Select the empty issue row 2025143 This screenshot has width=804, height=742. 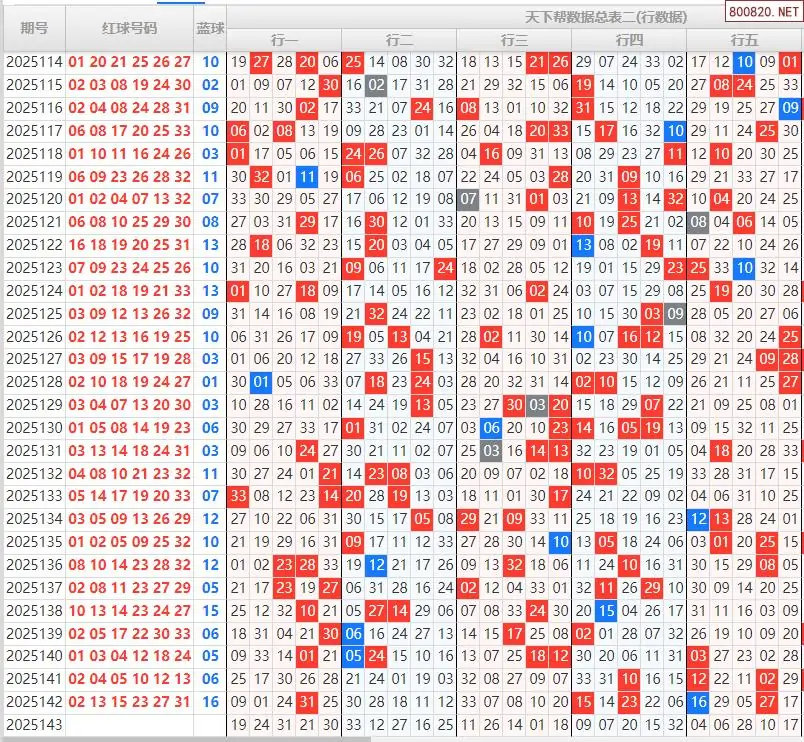pos(34,725)
